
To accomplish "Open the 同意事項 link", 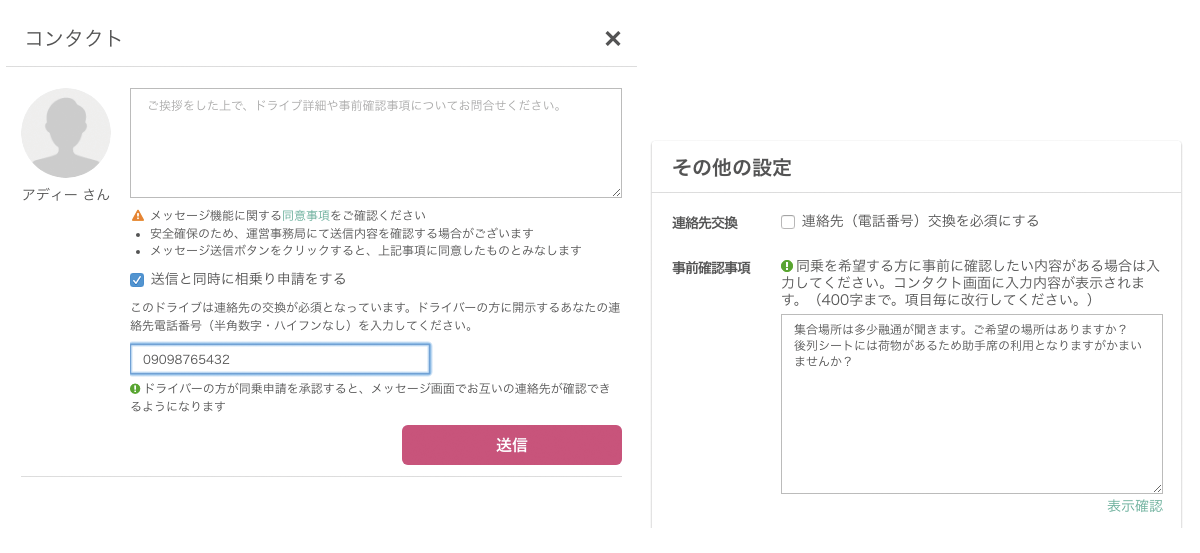I will 306,216.
